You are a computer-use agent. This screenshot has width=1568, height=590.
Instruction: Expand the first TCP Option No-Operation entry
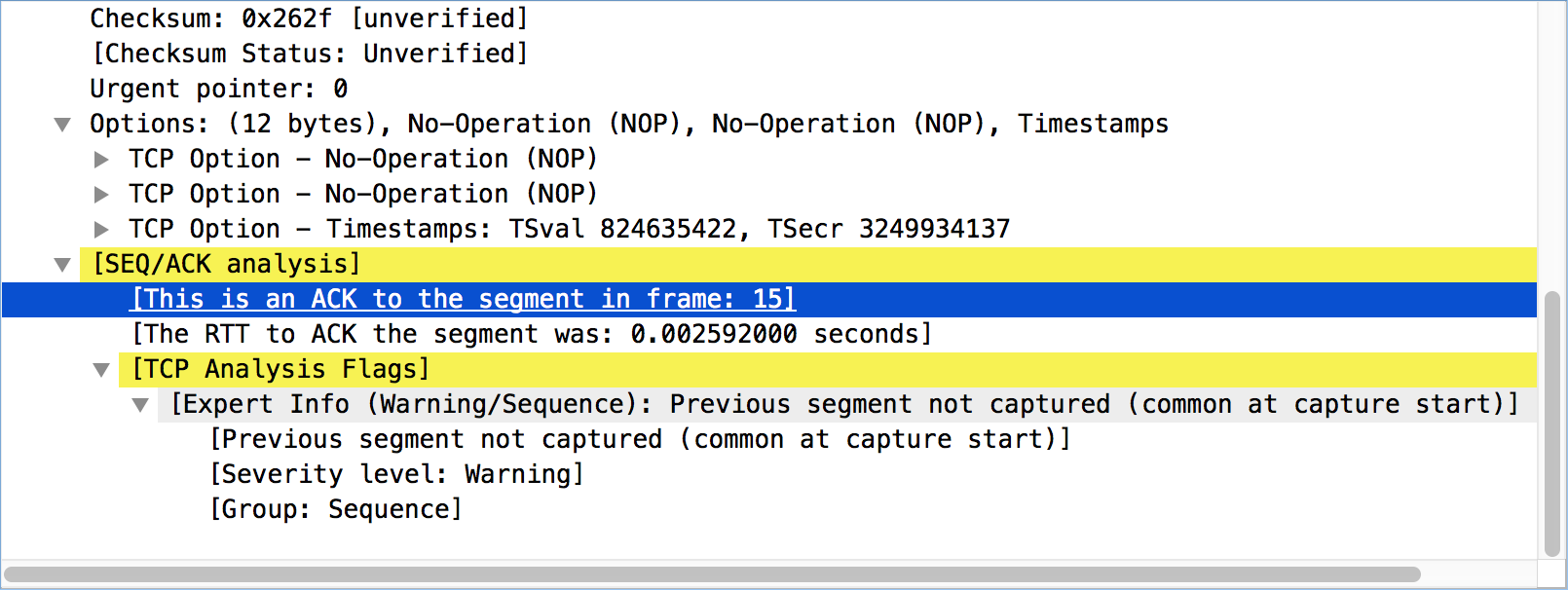point(102,159)
